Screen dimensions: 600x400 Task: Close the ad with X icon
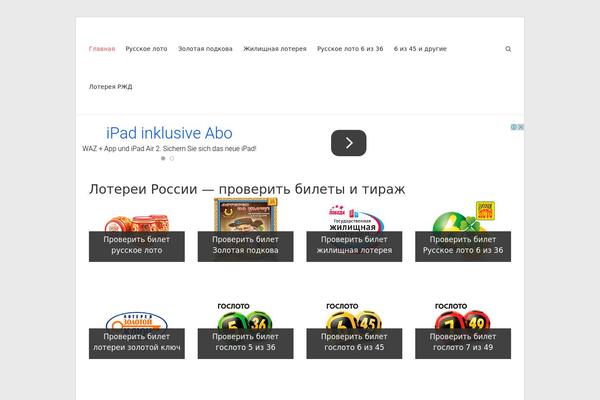click(x=521, y=127)
